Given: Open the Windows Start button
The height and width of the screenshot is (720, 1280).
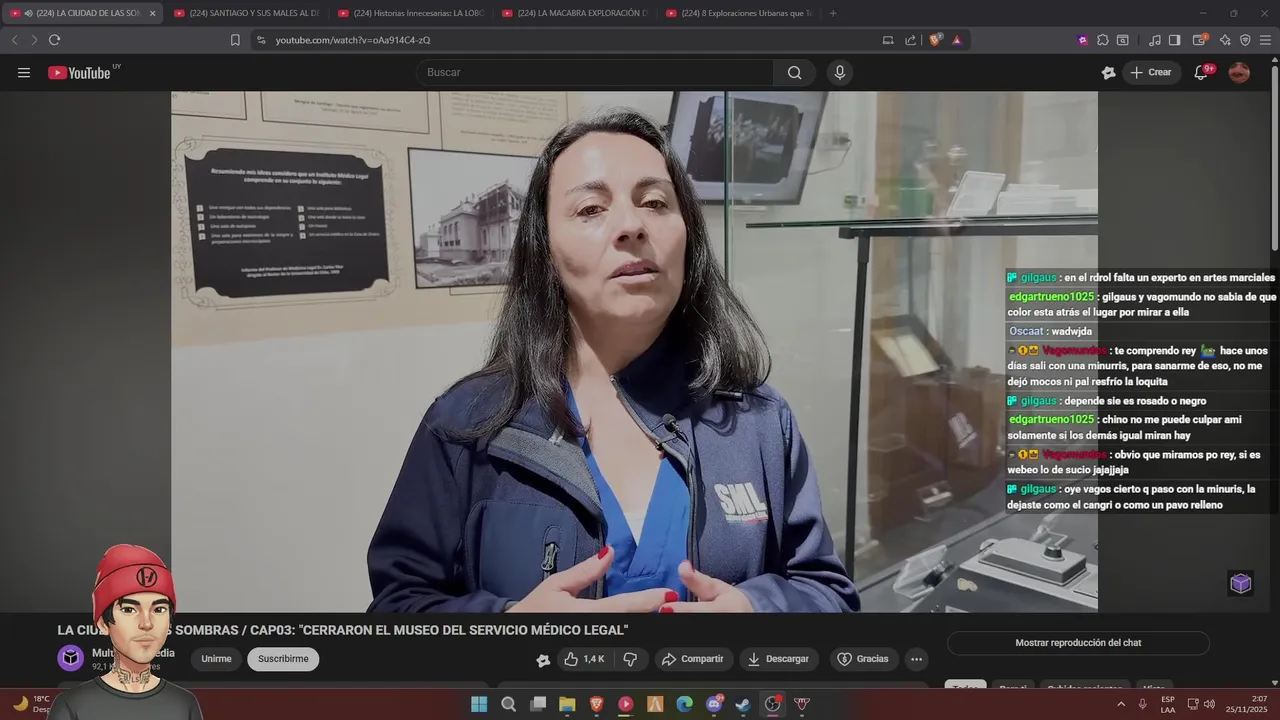Looking at the screenshot, I should (x=479, y=704).
